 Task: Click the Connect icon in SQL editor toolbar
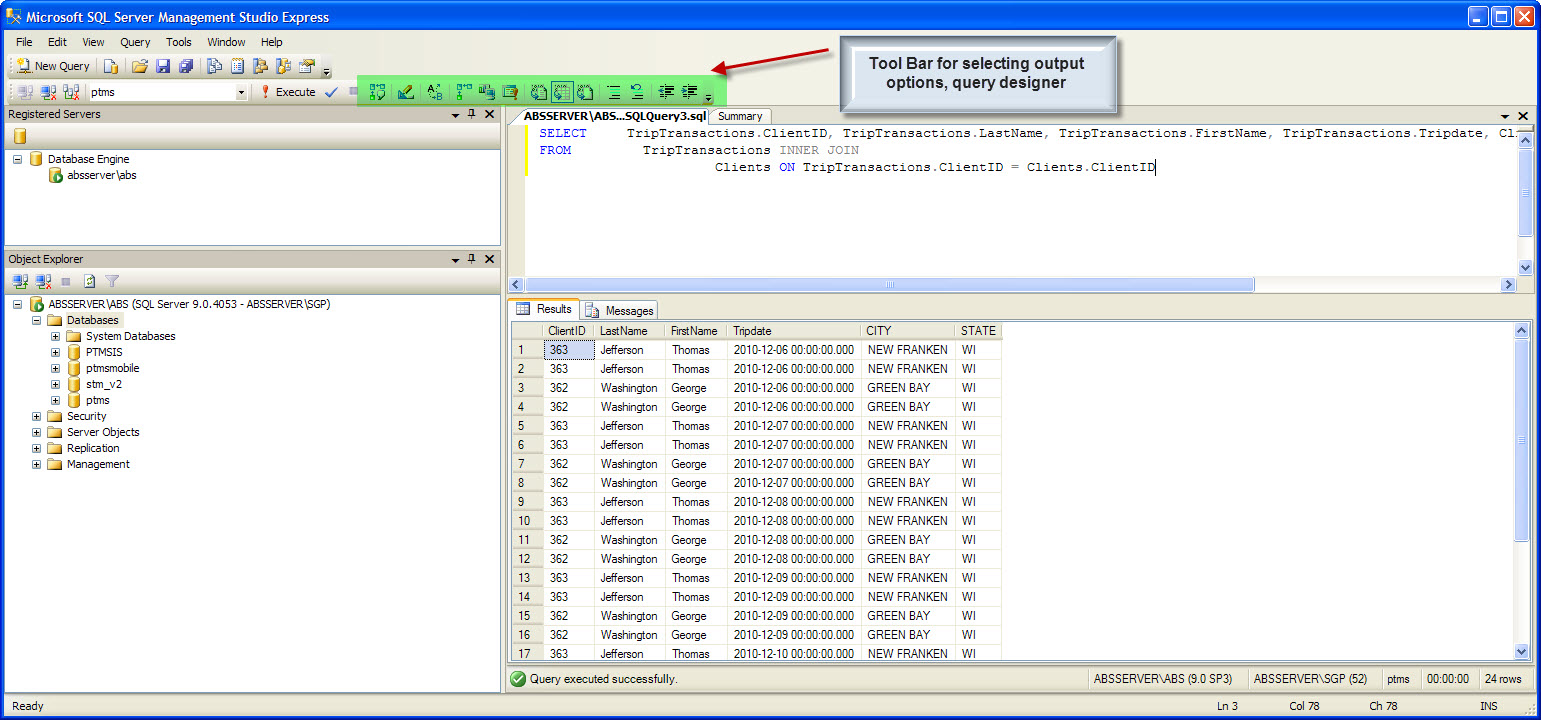click(25, 92)
